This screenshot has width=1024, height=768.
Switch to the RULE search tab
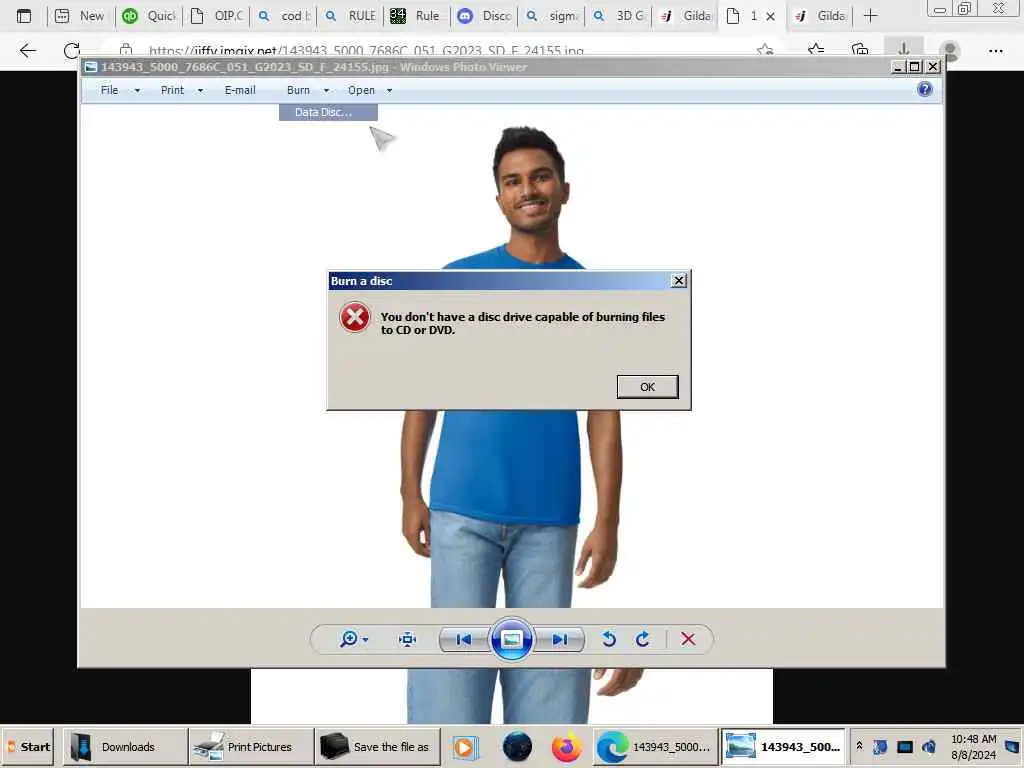pos(351,16)
